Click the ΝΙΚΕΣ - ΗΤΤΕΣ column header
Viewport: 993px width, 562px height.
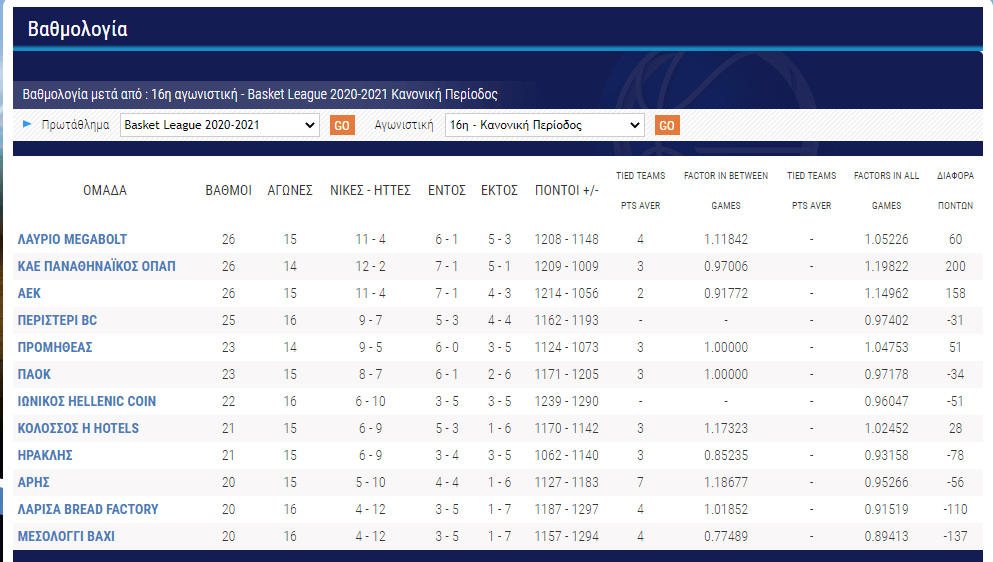(370, 190)
